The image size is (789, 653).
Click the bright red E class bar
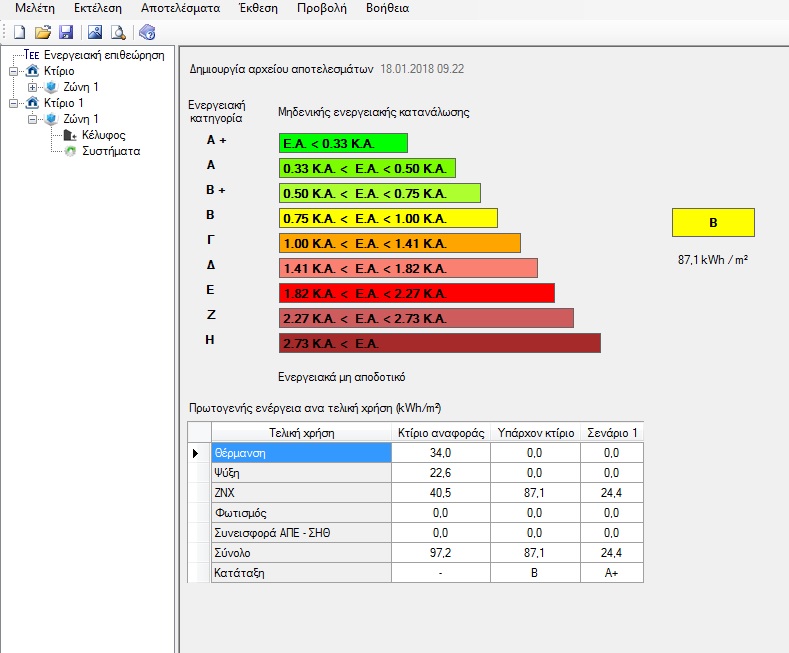pyautogui.click(x=417, y=293)
